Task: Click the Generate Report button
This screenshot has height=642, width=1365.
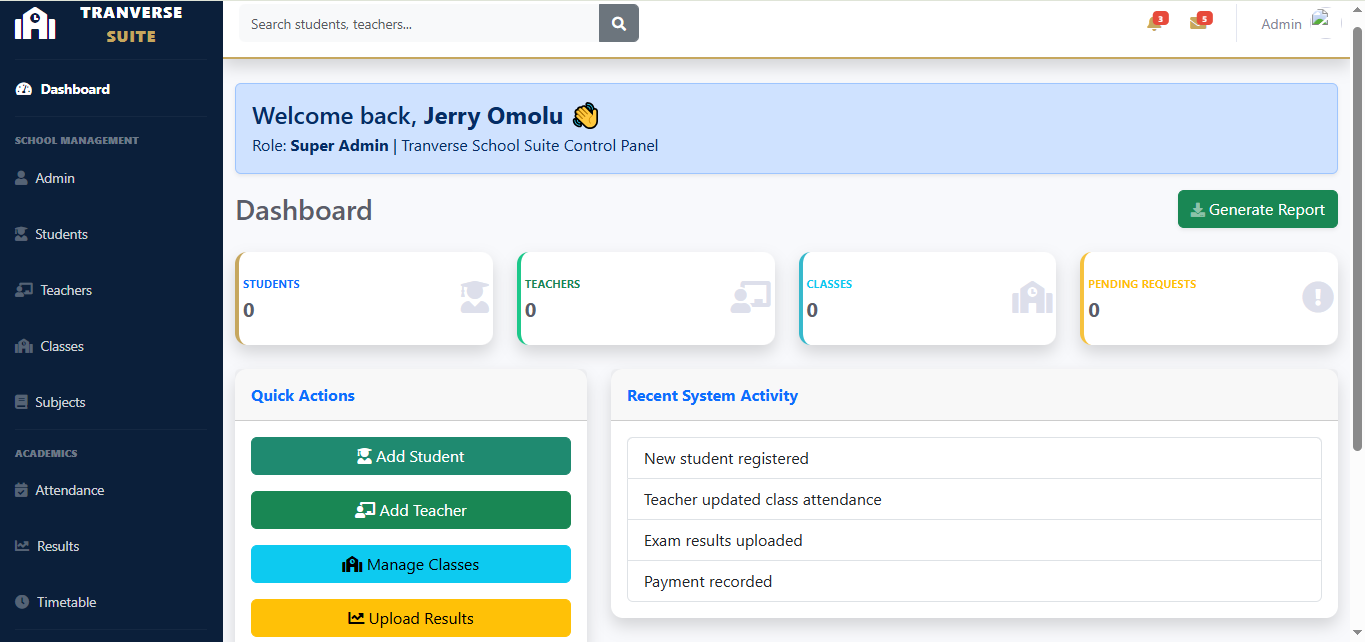Action: point(1257,209)
